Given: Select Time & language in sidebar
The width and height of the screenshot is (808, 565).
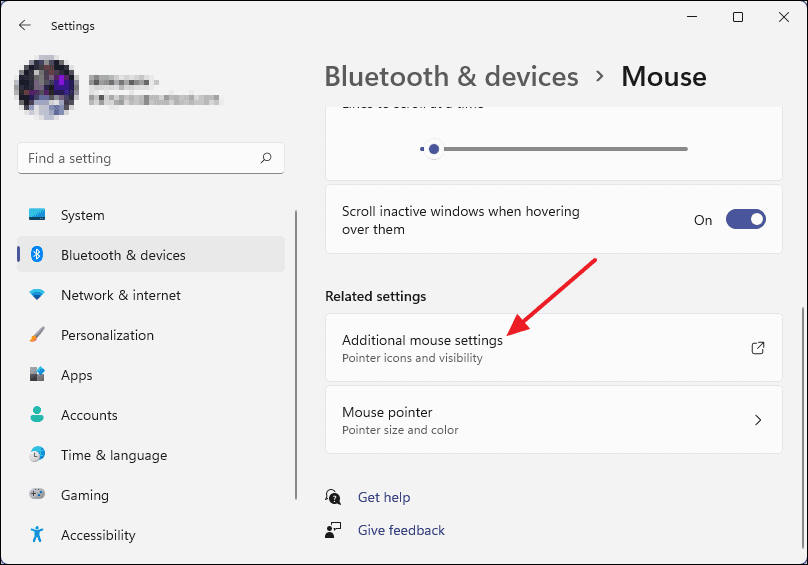Looking at the screenshot, I should click(x=114, y=455).
